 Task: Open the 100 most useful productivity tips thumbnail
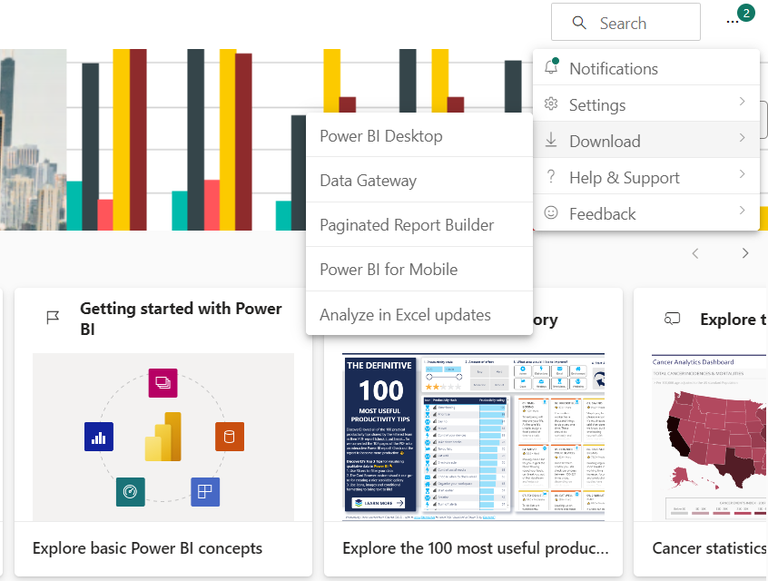(473, 437)
